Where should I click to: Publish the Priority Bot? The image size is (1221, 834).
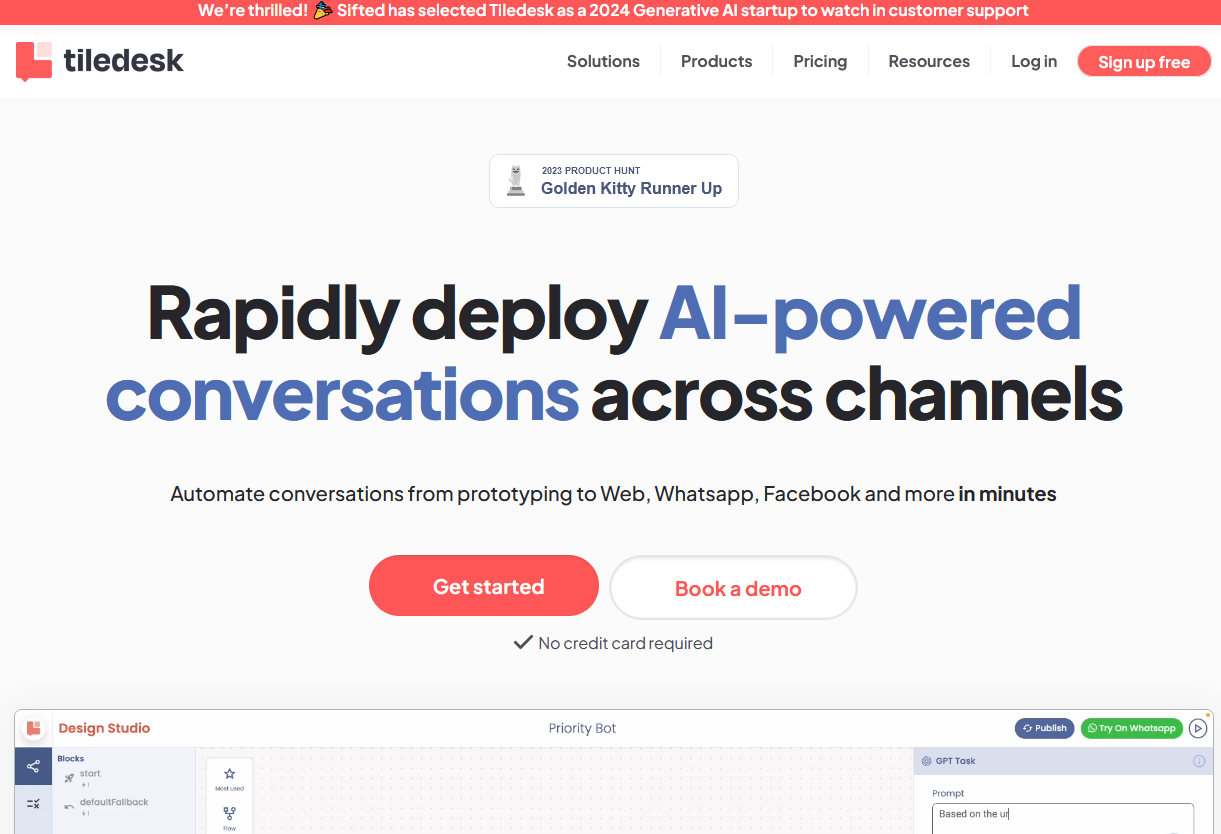[1044, 728]
